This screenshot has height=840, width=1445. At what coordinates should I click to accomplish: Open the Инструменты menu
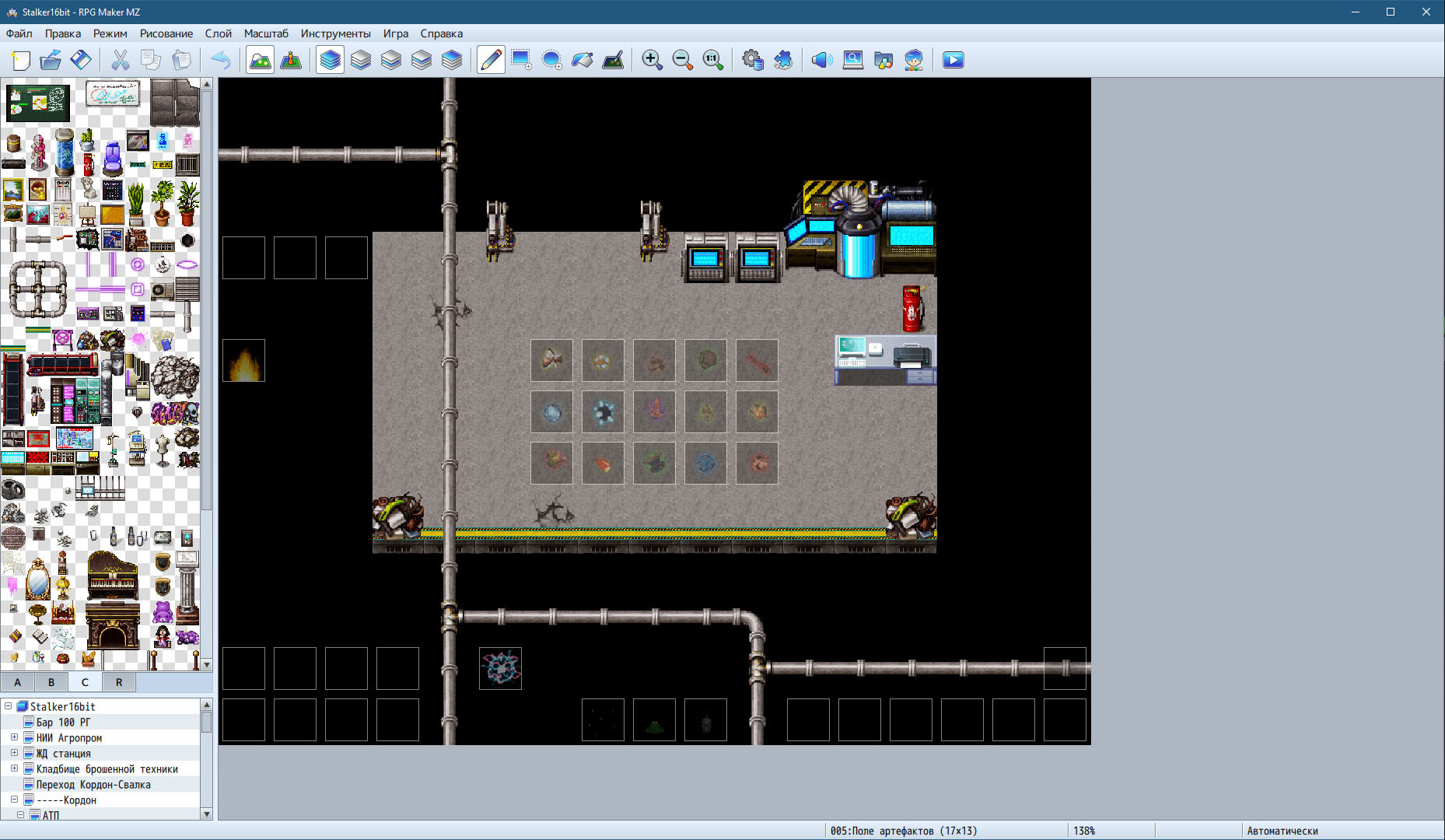336,33
